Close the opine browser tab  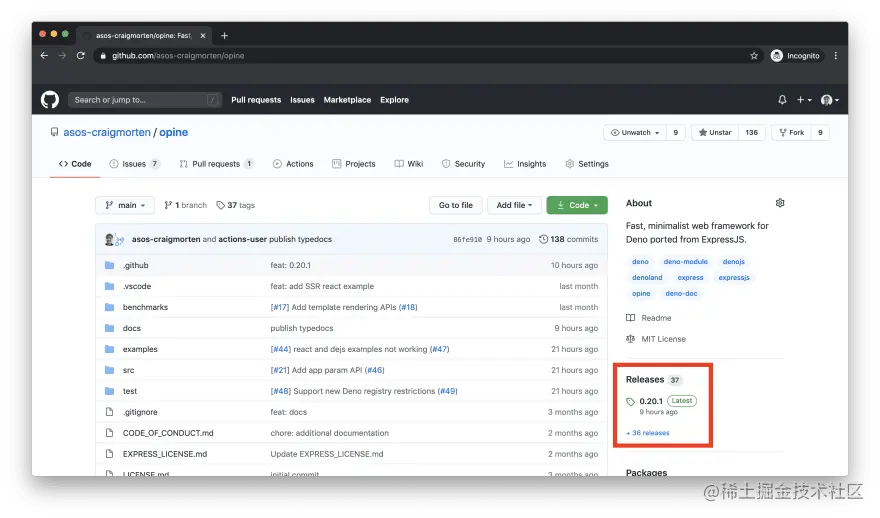click(203, 35)
